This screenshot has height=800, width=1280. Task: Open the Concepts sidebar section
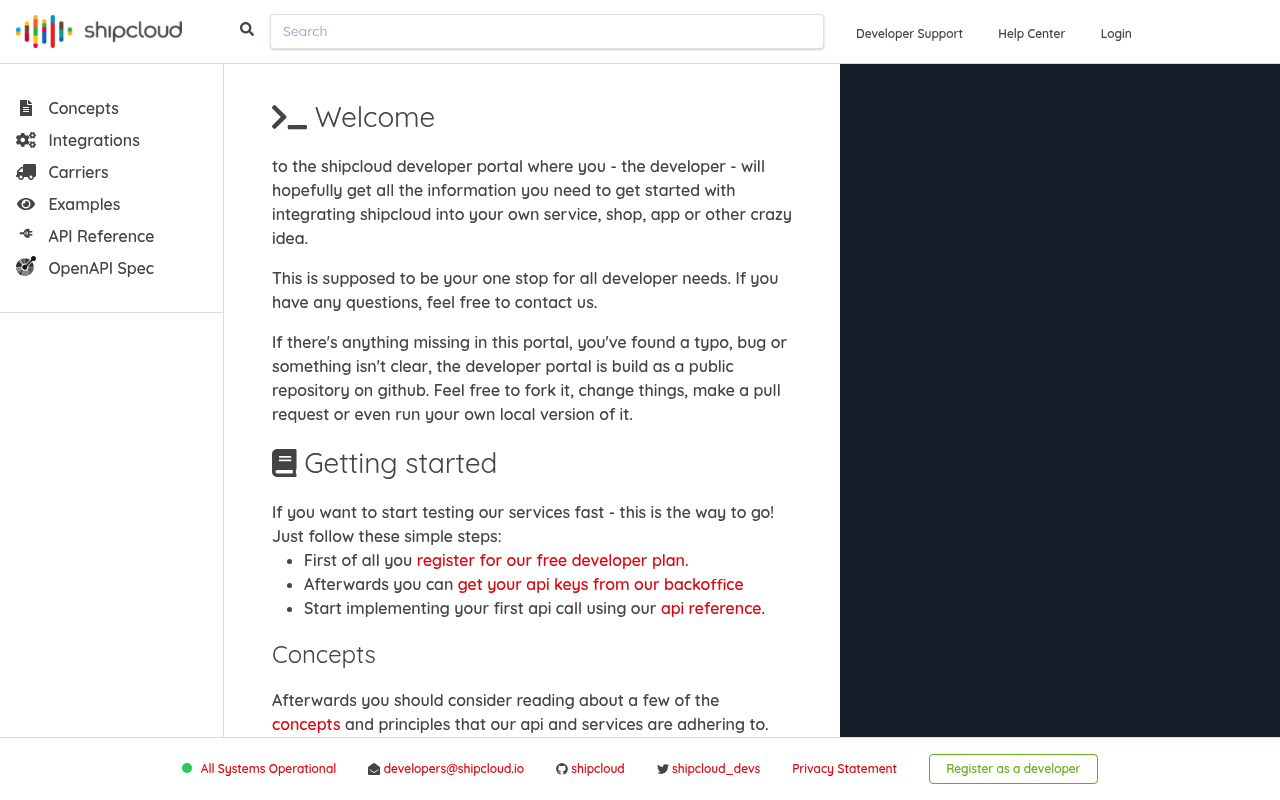coord(84,108)
